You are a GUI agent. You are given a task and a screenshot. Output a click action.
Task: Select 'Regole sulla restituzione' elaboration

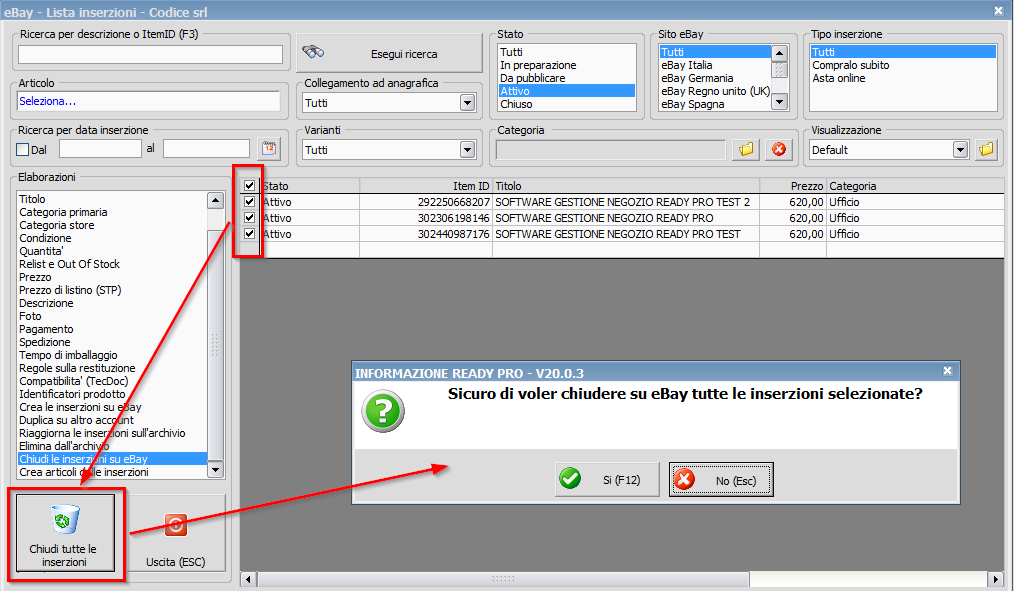click(x=113, y=368)
